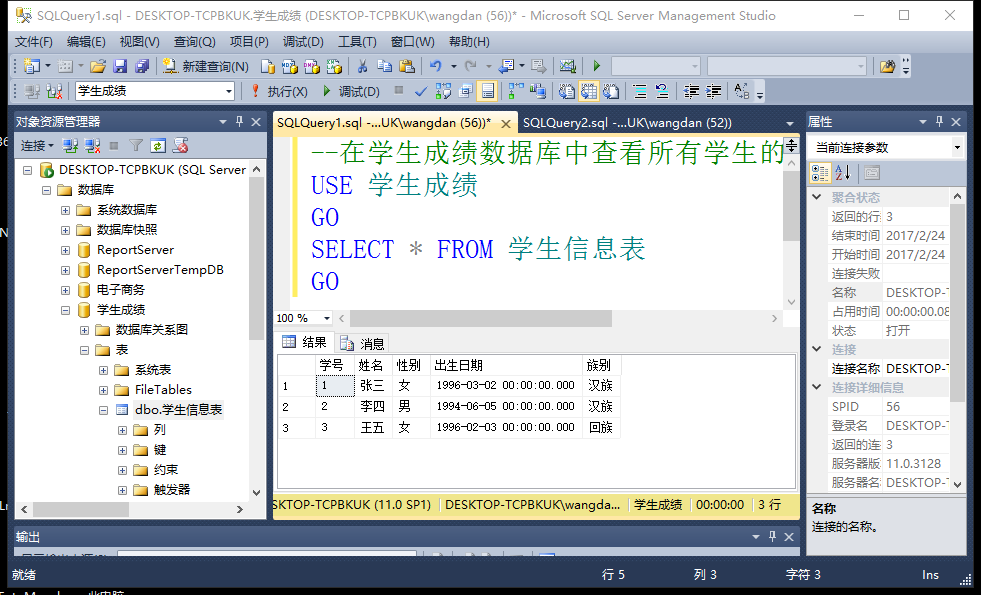The height and width of the screenshot is (595, 981).
Task: Toggle categorized view in Properties panel
Action: point(820,173)
